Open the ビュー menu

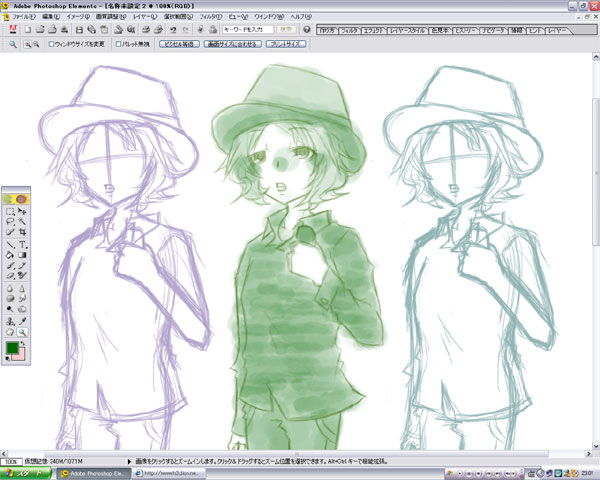pos(238,17)
